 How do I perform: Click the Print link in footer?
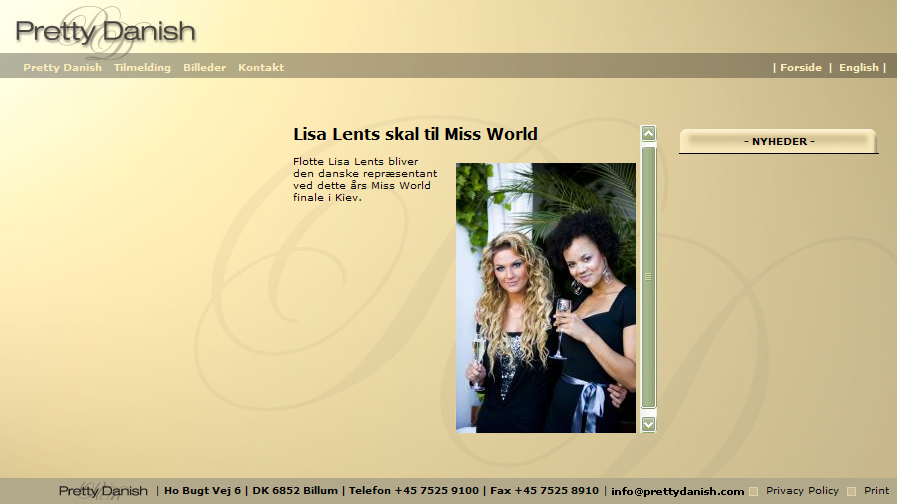(x=876, y=491)
